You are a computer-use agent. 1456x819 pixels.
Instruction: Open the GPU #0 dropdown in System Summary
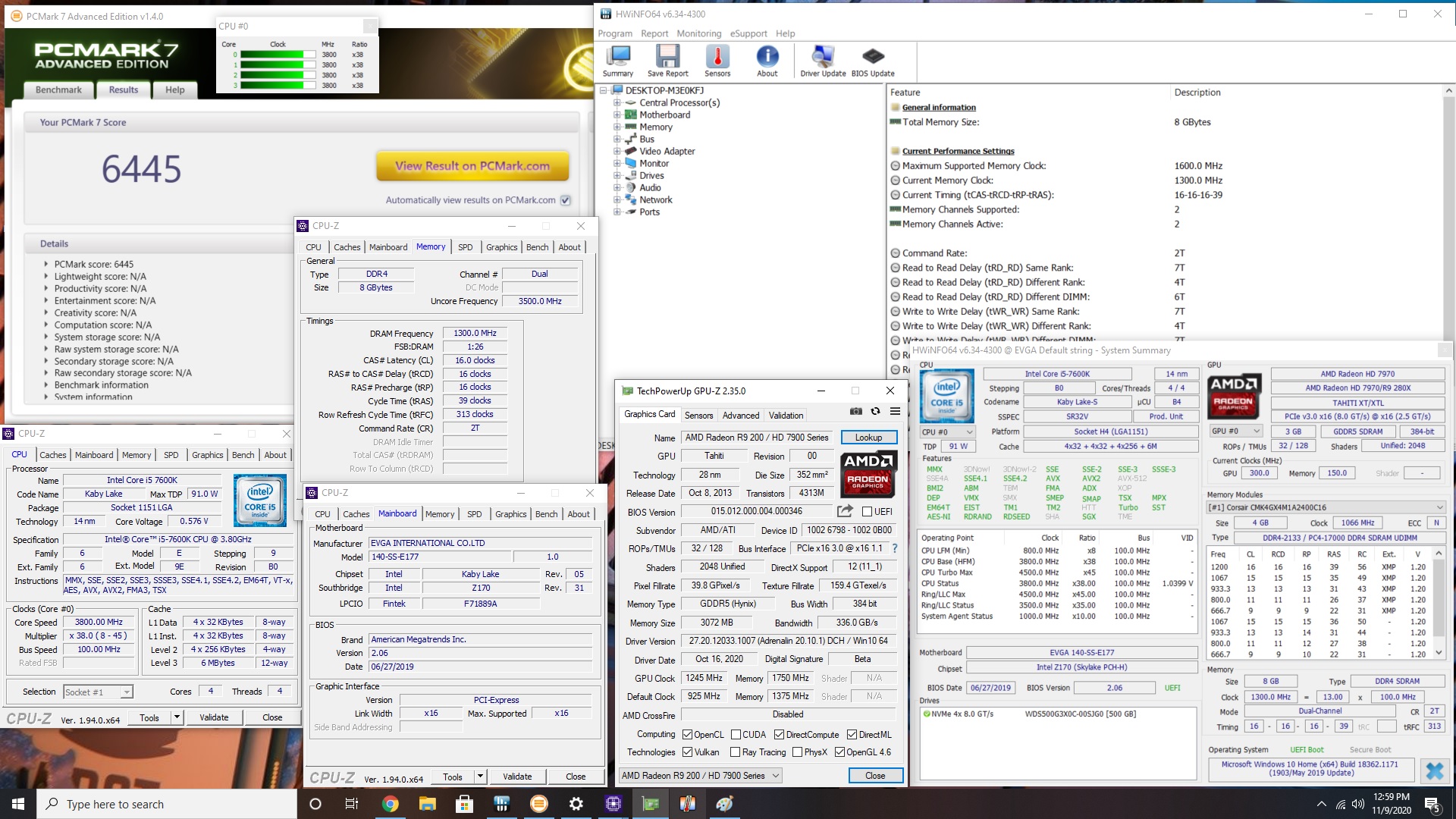1235,431
